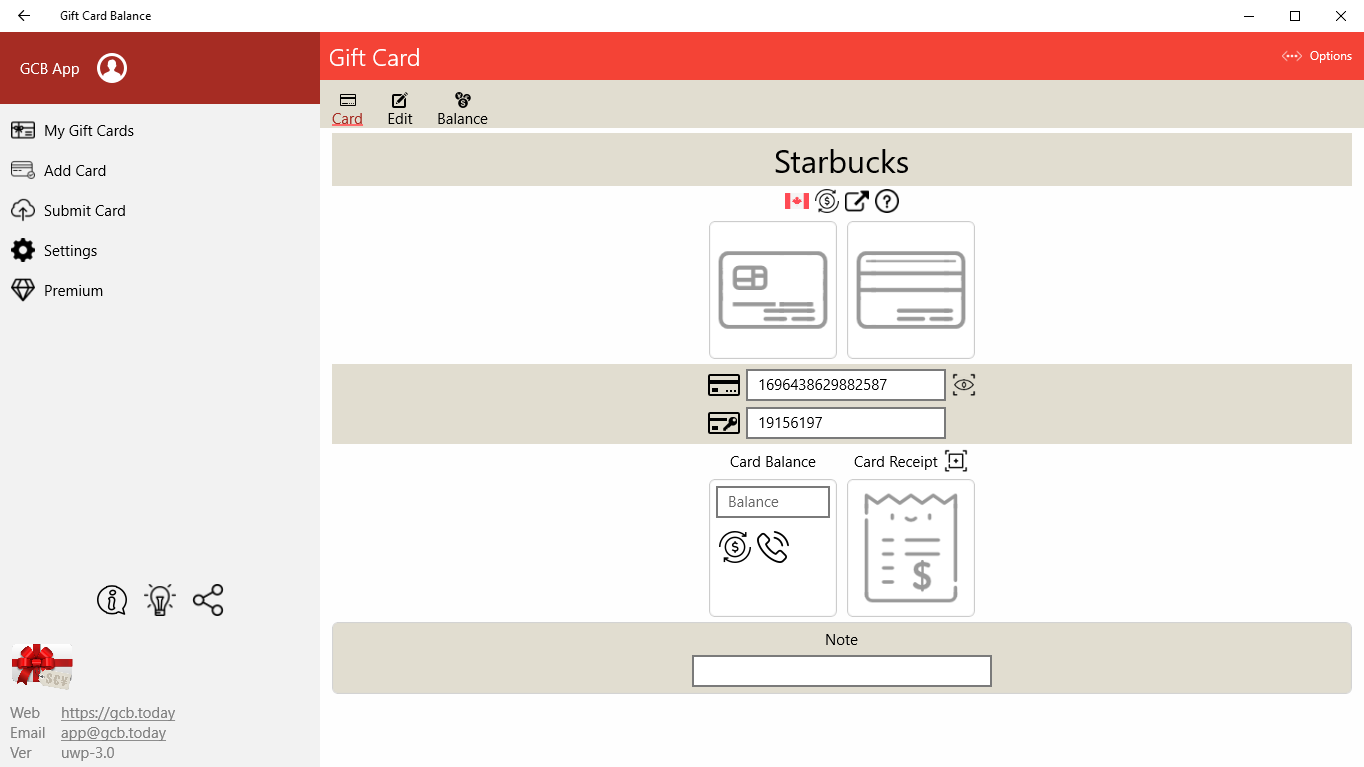
Task: Open the app@gcb.today email link
Action: [113, 733]
